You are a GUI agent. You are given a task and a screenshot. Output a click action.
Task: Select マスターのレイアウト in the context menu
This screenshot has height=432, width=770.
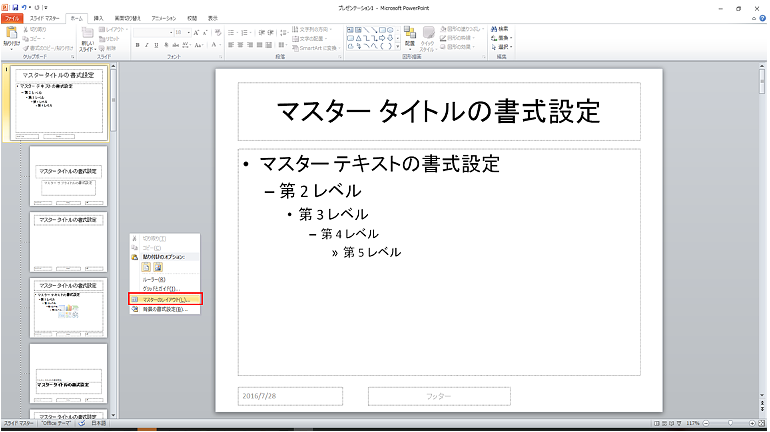click(165, 299)
